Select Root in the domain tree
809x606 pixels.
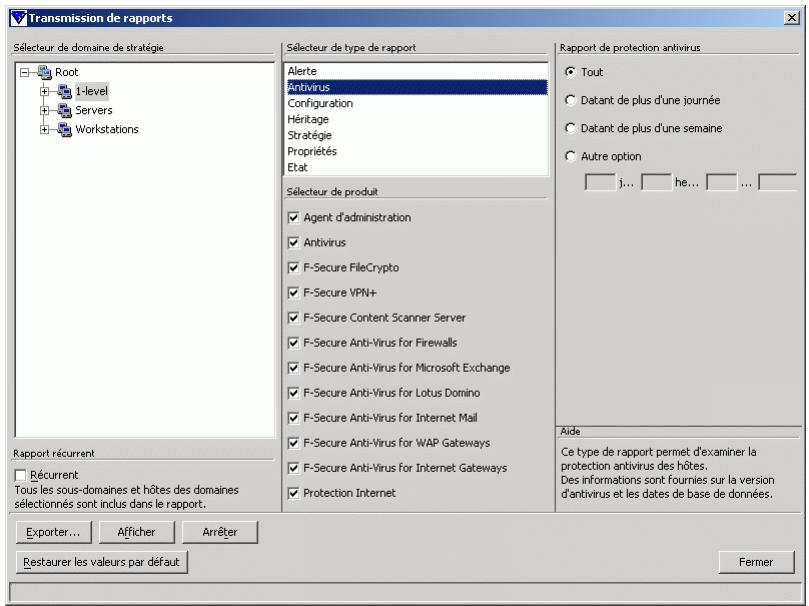67,72
